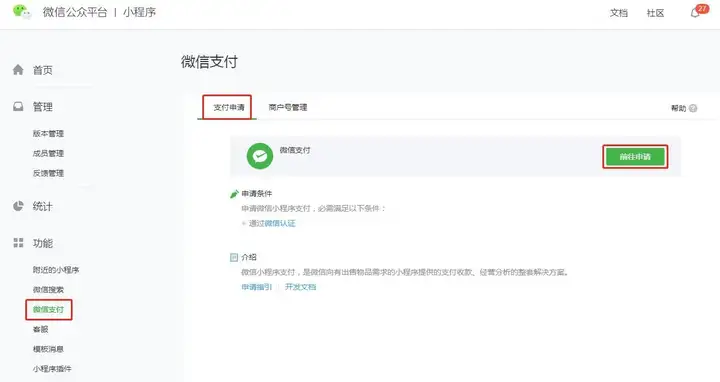Open 成员管理 in the sidebar
Image resolution: width=720 pixels, height=382 pixels.
click(48, 153)
